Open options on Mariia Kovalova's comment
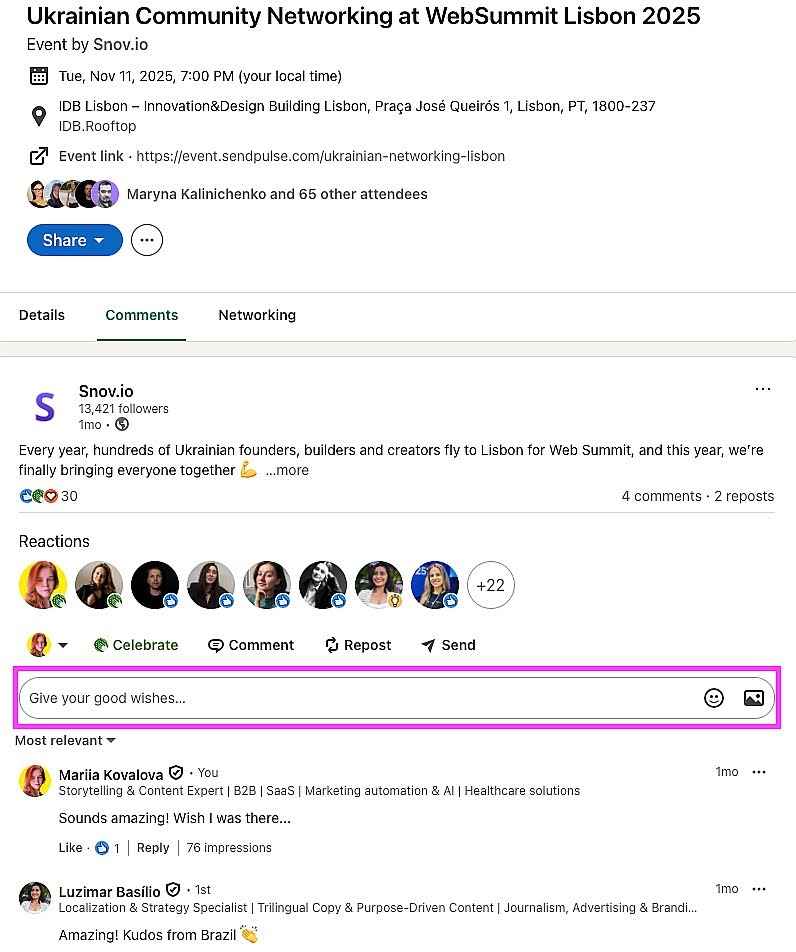This screenshot has height=952, width=796. (759, 772)
